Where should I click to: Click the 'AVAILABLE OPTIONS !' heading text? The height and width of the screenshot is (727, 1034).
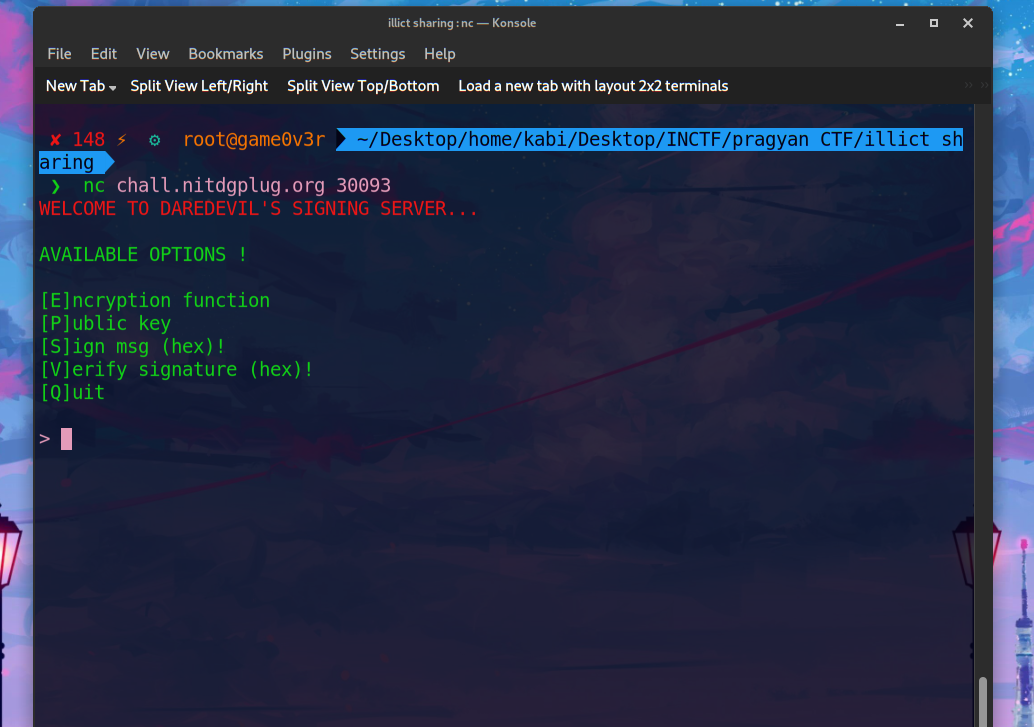coord(143,255)
